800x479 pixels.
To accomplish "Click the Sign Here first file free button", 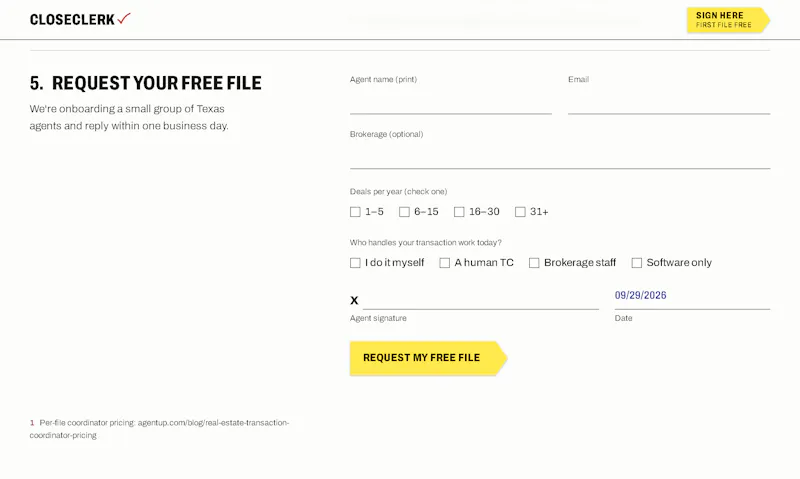I will coord(728,20).
